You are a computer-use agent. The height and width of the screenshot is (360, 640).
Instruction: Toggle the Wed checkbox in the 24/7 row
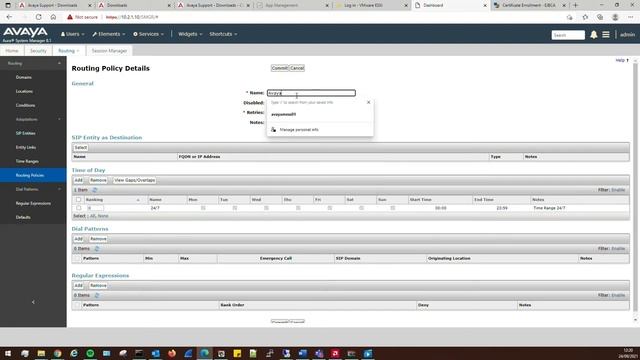click(266, 208)
